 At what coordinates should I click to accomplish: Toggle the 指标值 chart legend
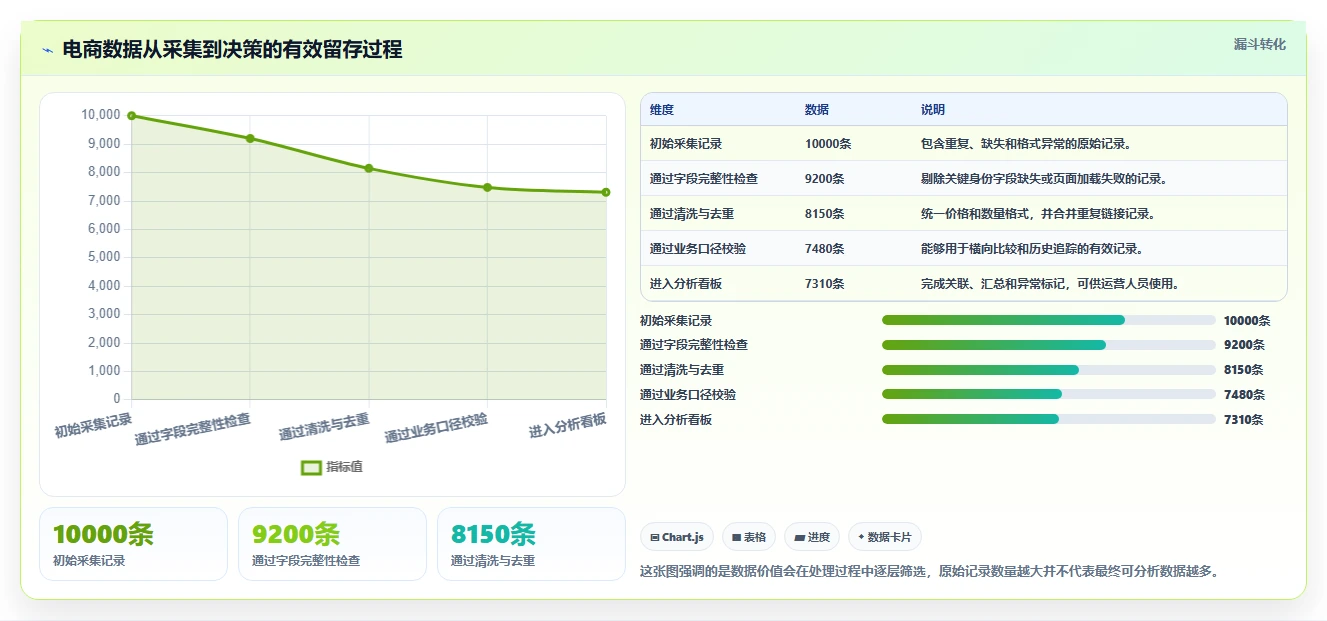click(x=332, y=467)
